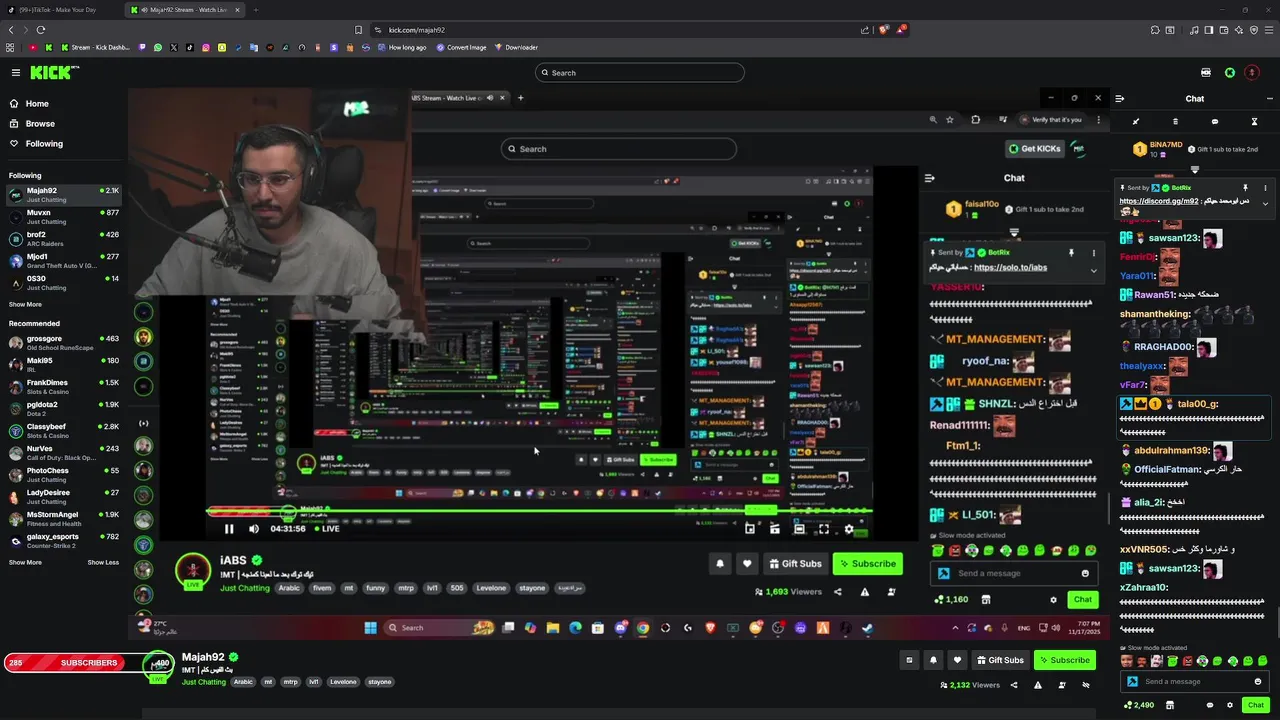
Task: Open chat settings gear icon
Action: click(1230, 705)
